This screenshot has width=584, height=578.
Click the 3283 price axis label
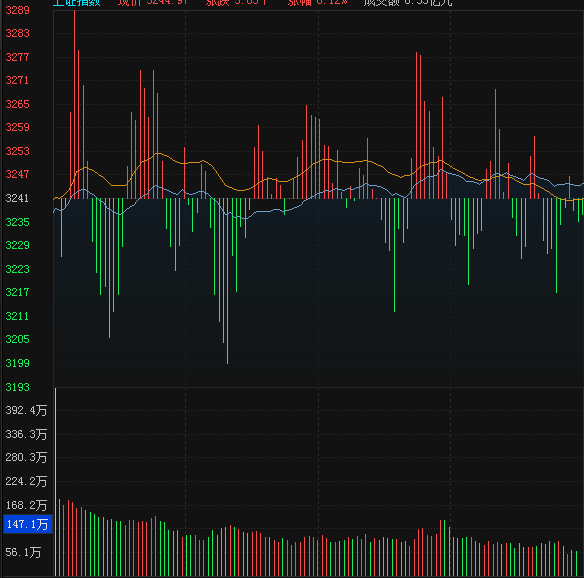pyautogui.click(x=18, y=33)
